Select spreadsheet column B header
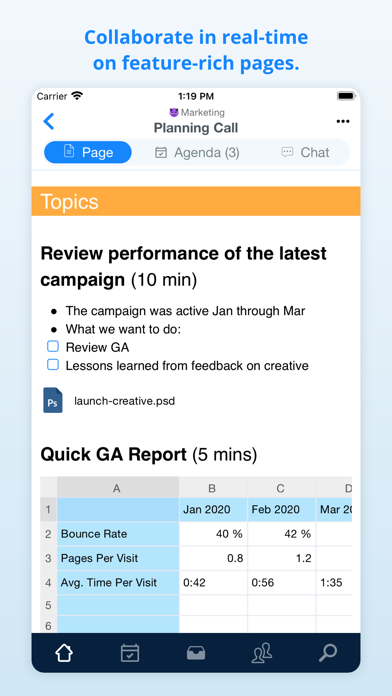Viewport: 392px width, 696px height. click(213, 487)
